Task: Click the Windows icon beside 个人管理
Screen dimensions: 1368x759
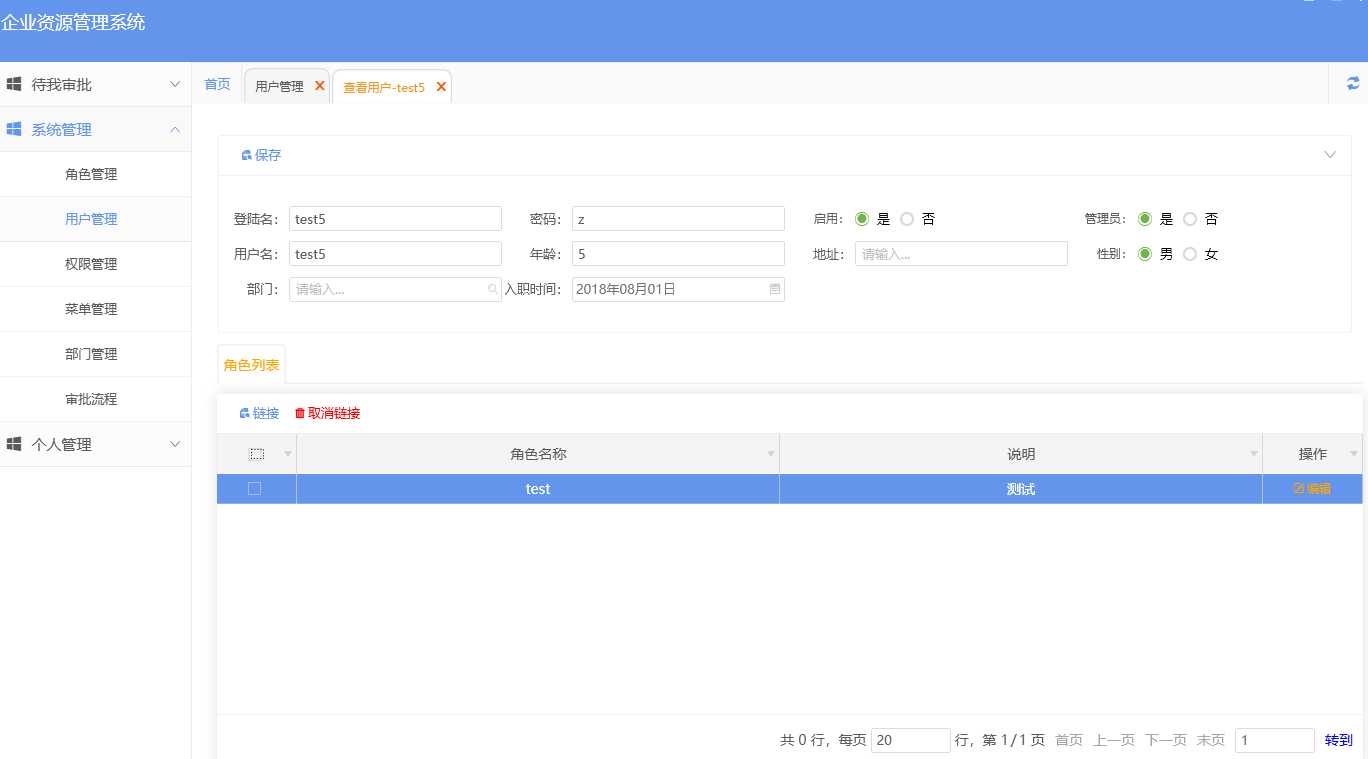Action: coord(14,444)
